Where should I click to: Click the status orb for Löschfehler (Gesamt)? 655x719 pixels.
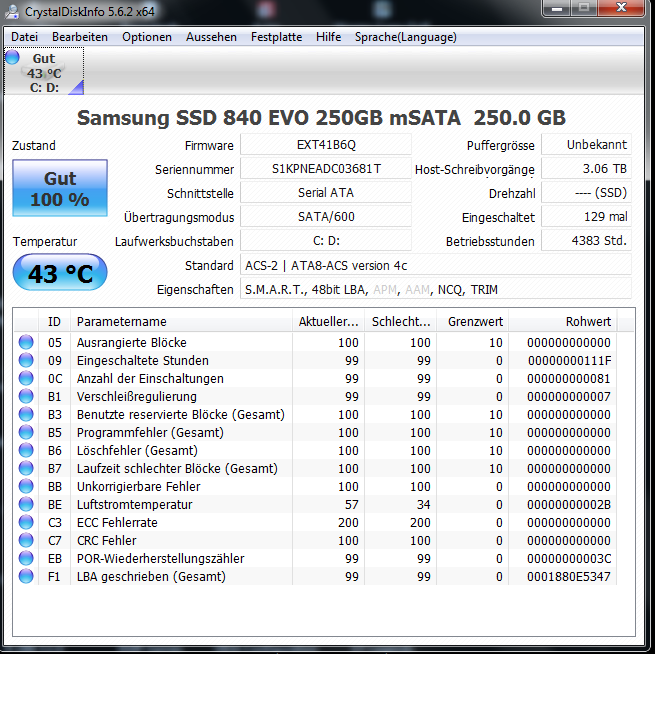tap(26, 450)
